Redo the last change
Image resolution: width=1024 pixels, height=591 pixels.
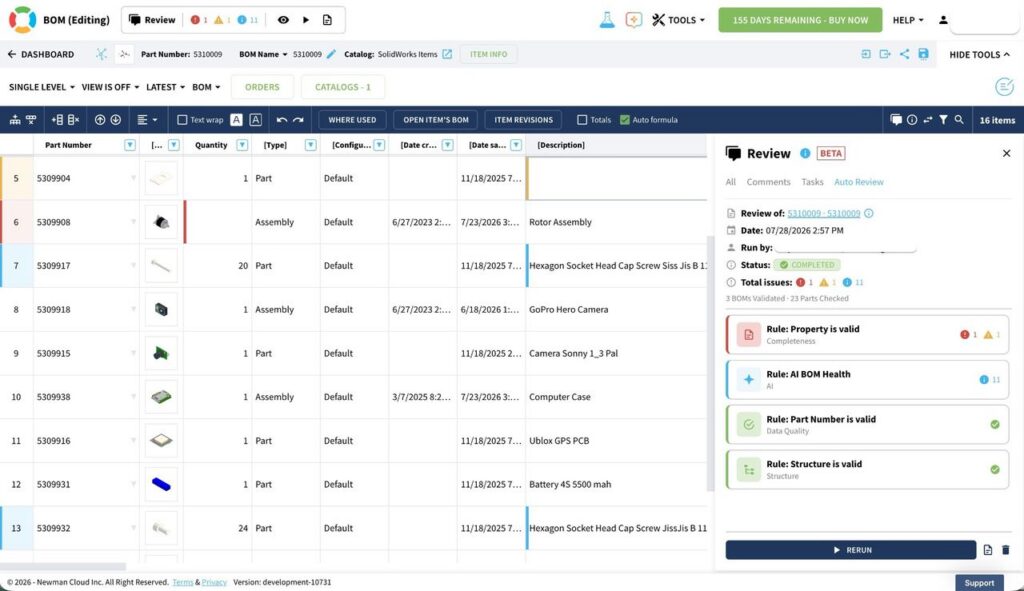pyautogui.click(x=298, y=120)
